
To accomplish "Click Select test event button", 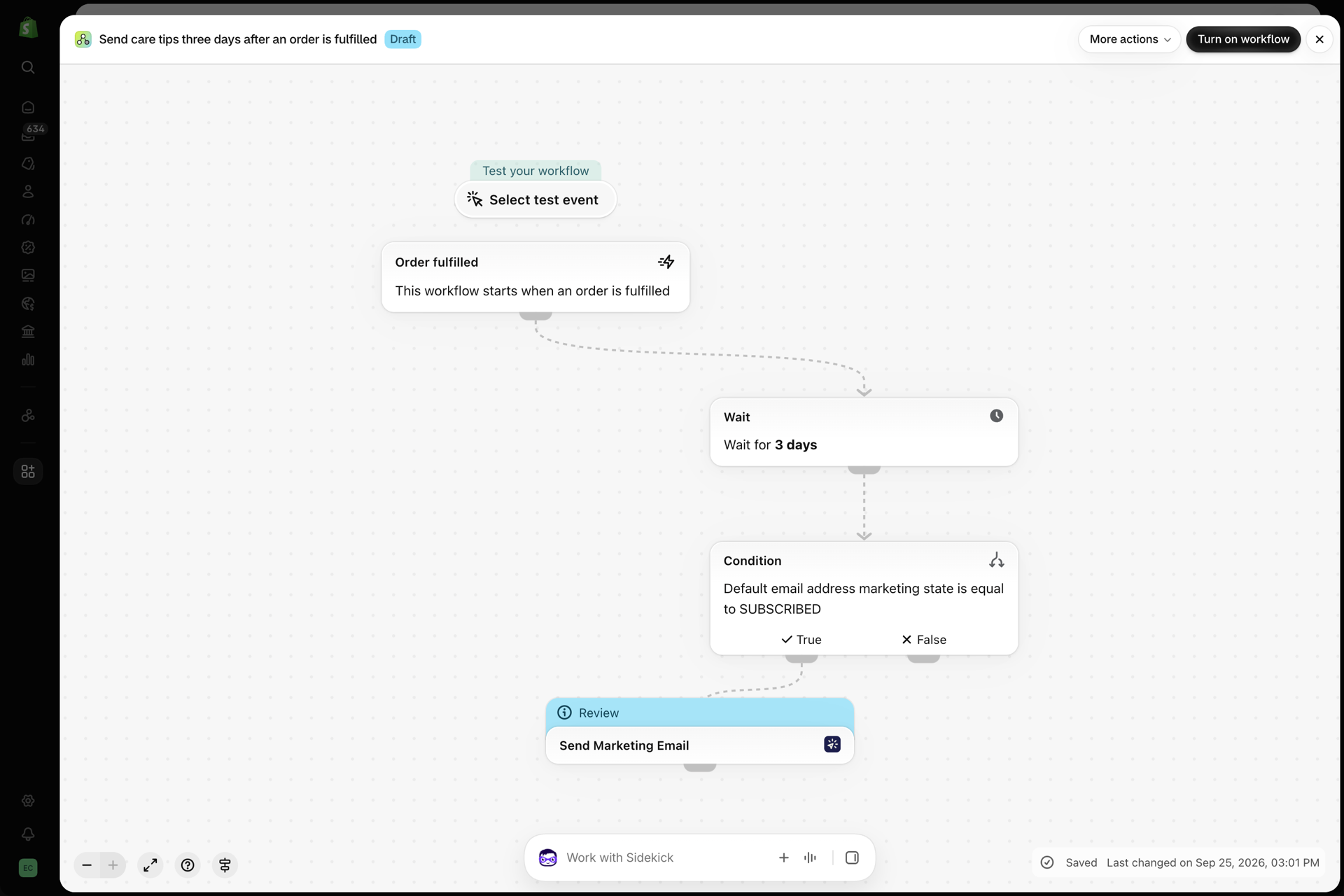I will coord(535,199).
